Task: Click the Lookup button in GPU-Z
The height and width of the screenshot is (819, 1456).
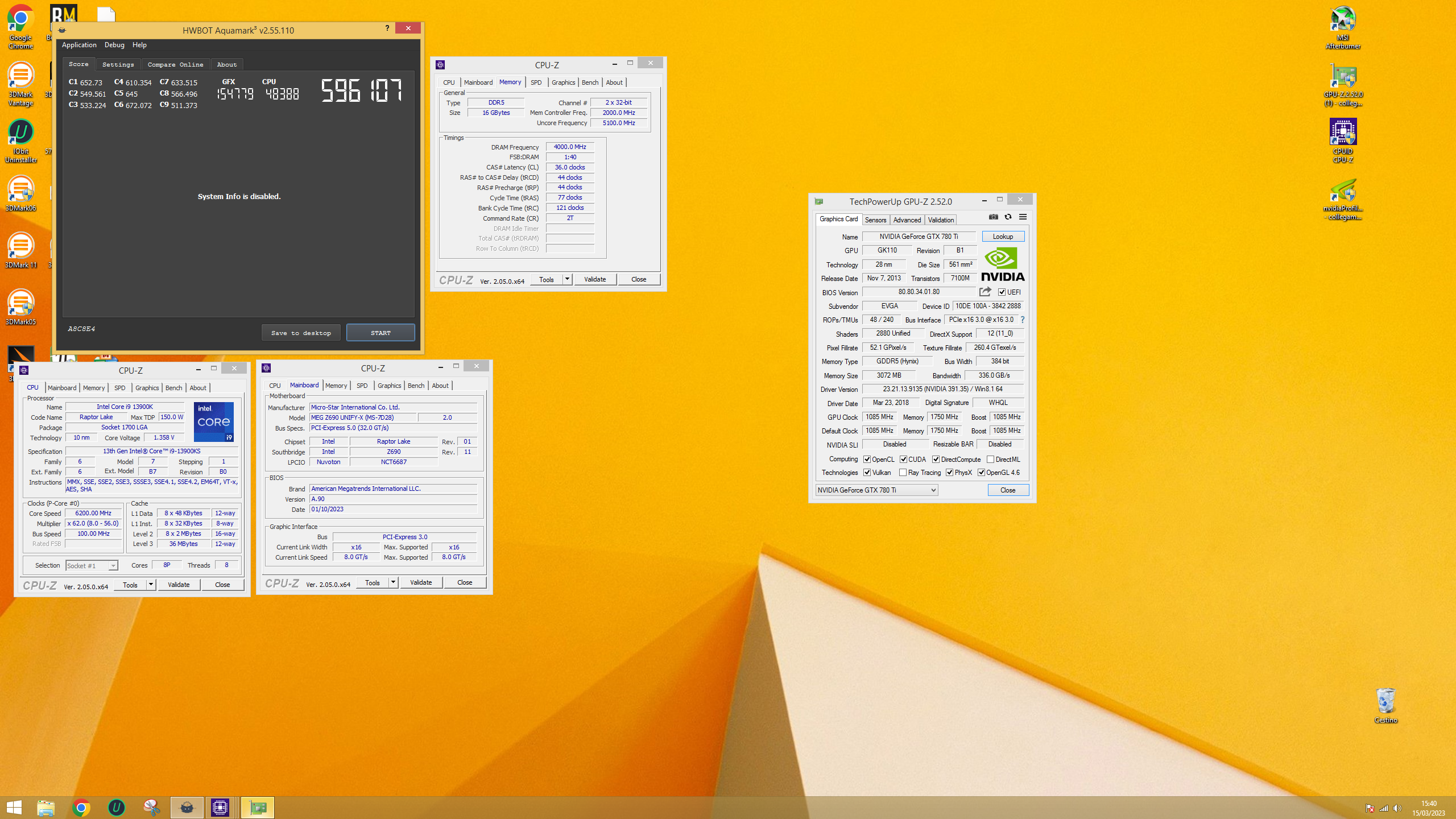Action: pyautogui.click(x=1003, y=237)
